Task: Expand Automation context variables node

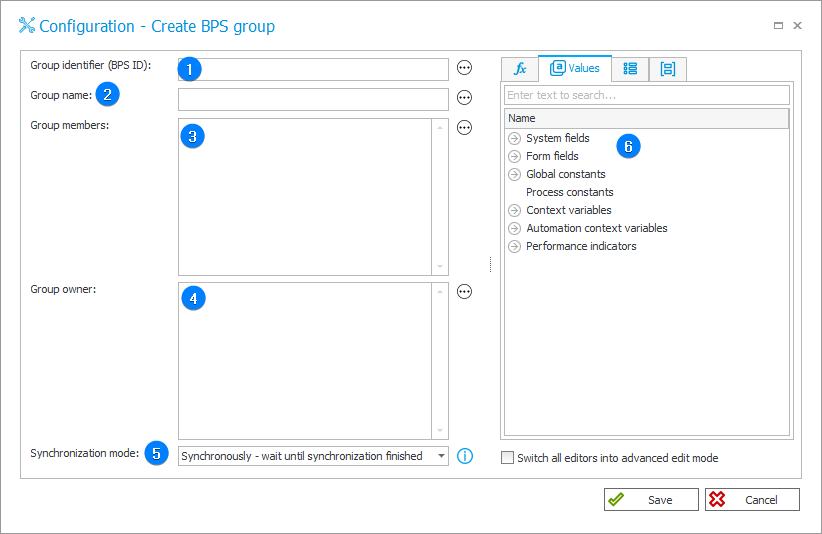Action: pyautogui.click(x=514, y=228)
